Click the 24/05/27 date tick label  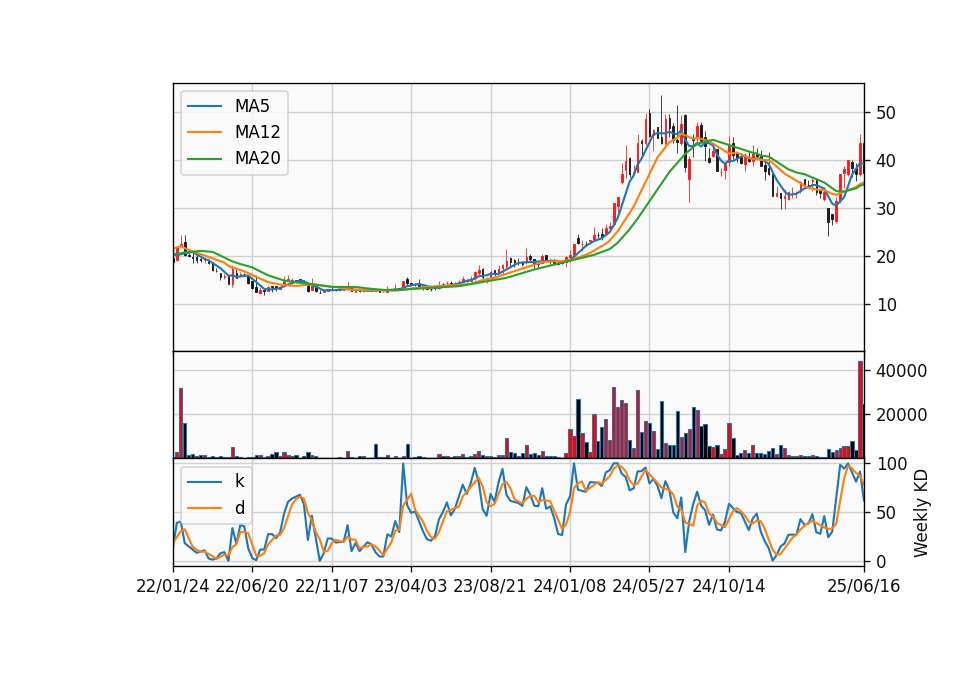pos(649,587)
